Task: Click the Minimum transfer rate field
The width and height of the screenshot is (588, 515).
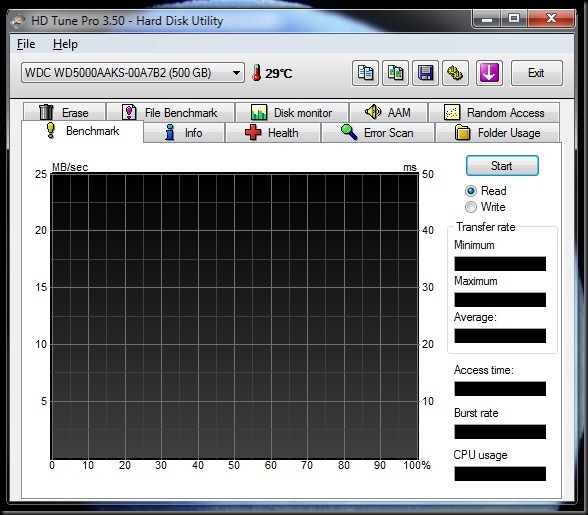Action: pyautogui.click(x=500, y=264)
